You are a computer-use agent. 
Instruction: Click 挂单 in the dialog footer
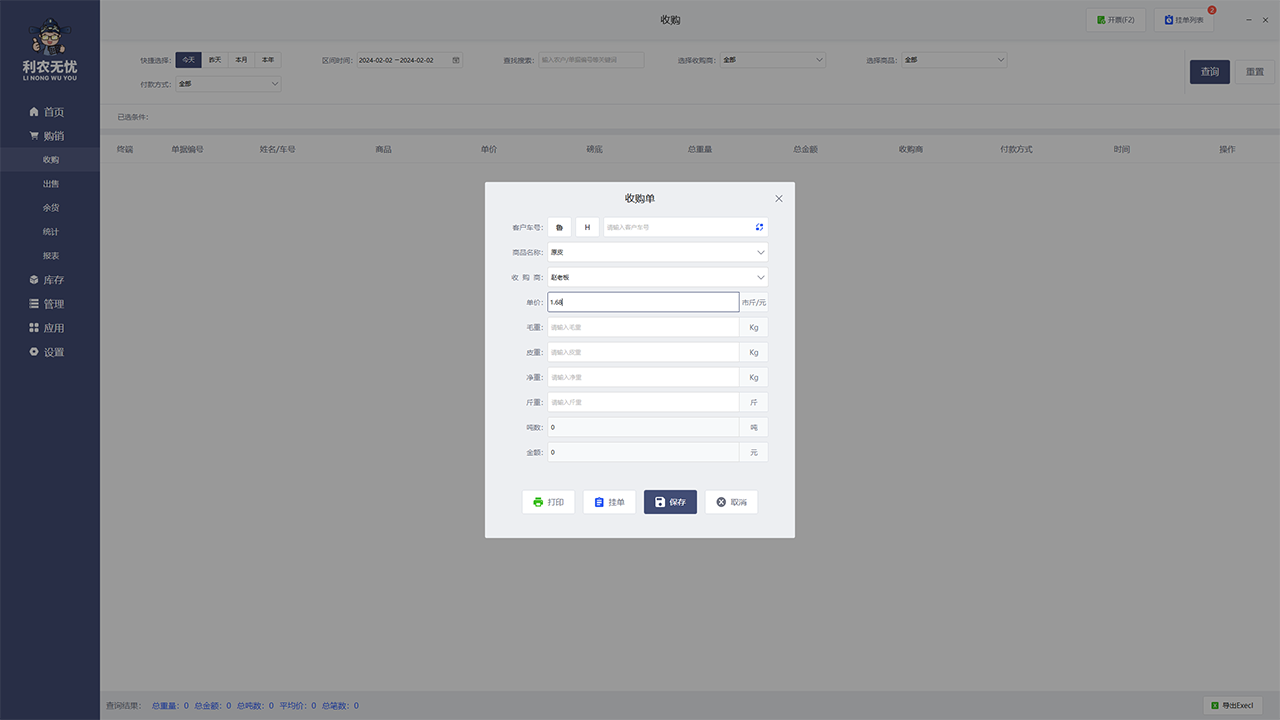click(x=609, y=502)
